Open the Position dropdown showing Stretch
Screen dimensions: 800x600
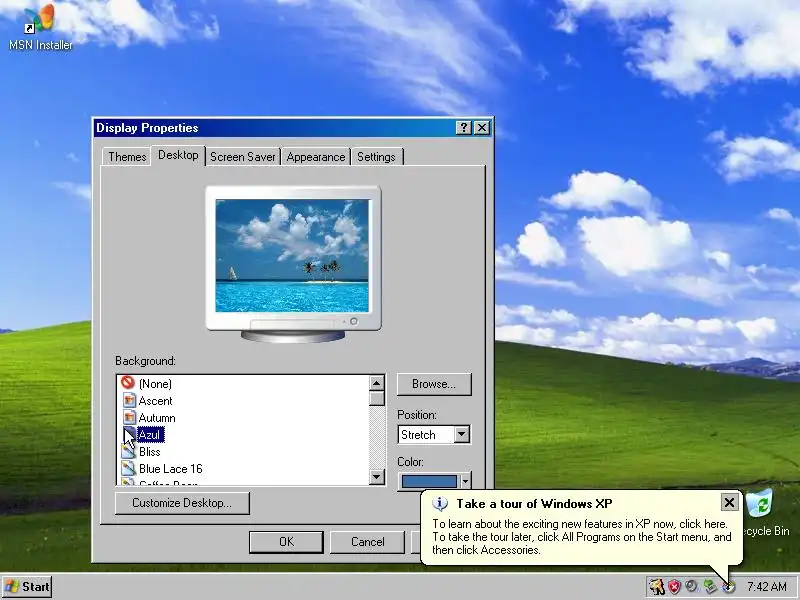coord(434,435)
